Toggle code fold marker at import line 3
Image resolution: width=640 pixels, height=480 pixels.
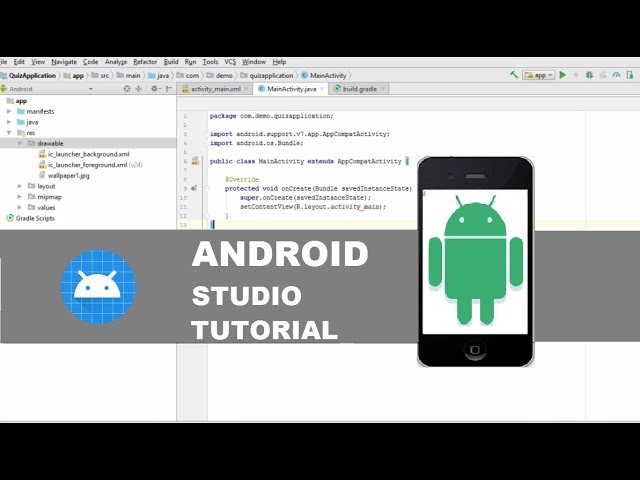[x=207, y=134]
